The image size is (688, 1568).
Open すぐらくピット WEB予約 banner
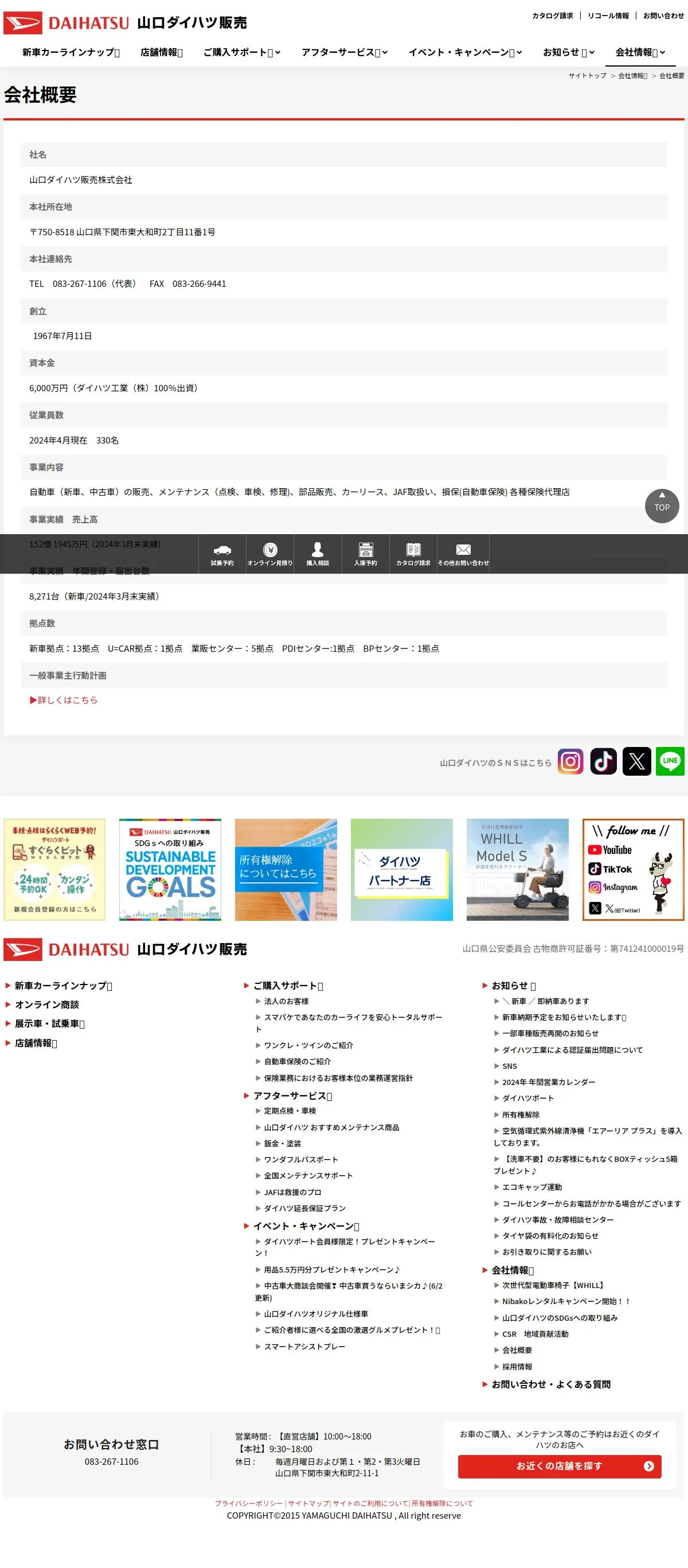coord(54,869)
